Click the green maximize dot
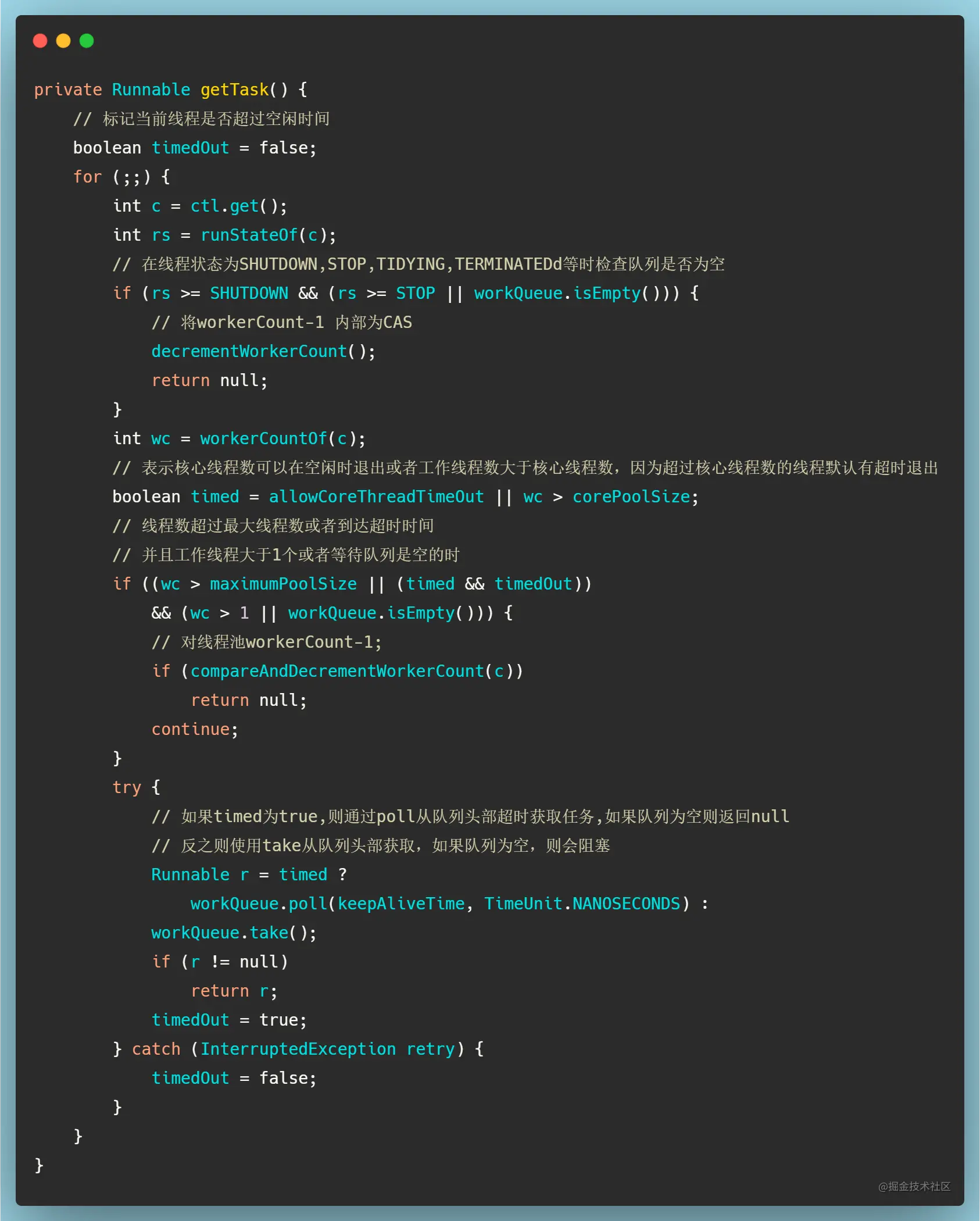The height and width of the screenshot is (1221, 980). [x=87, y=41]
